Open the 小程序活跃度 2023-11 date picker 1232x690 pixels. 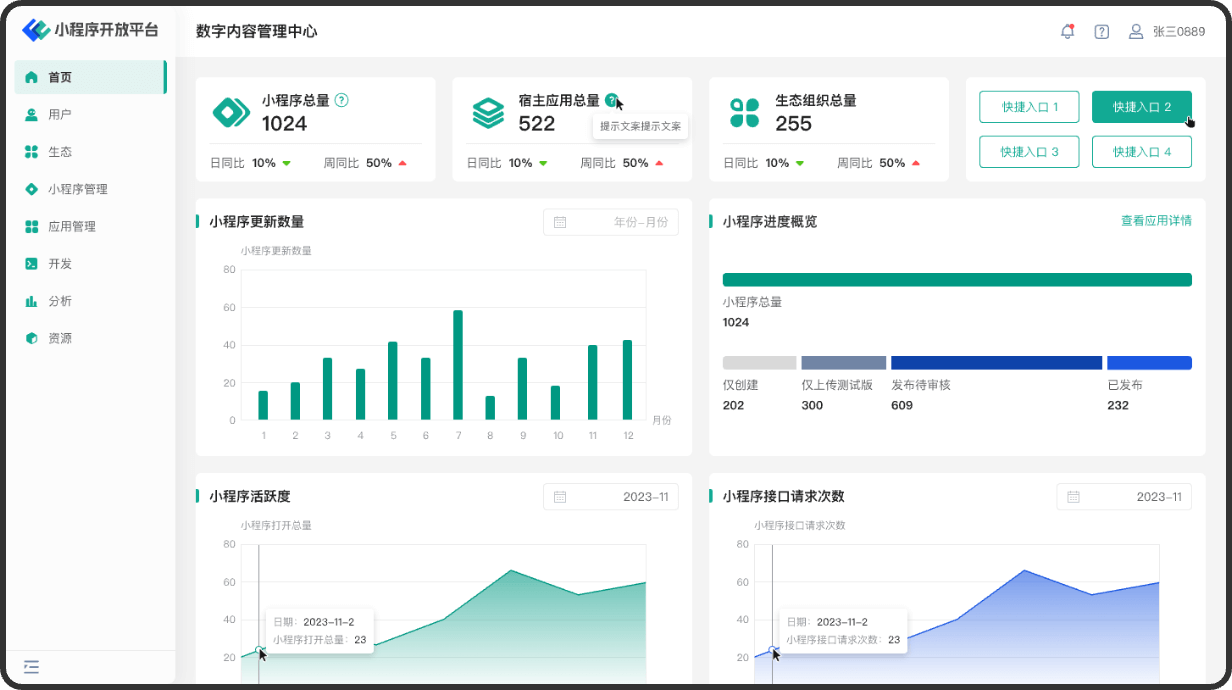click(610, 497)
